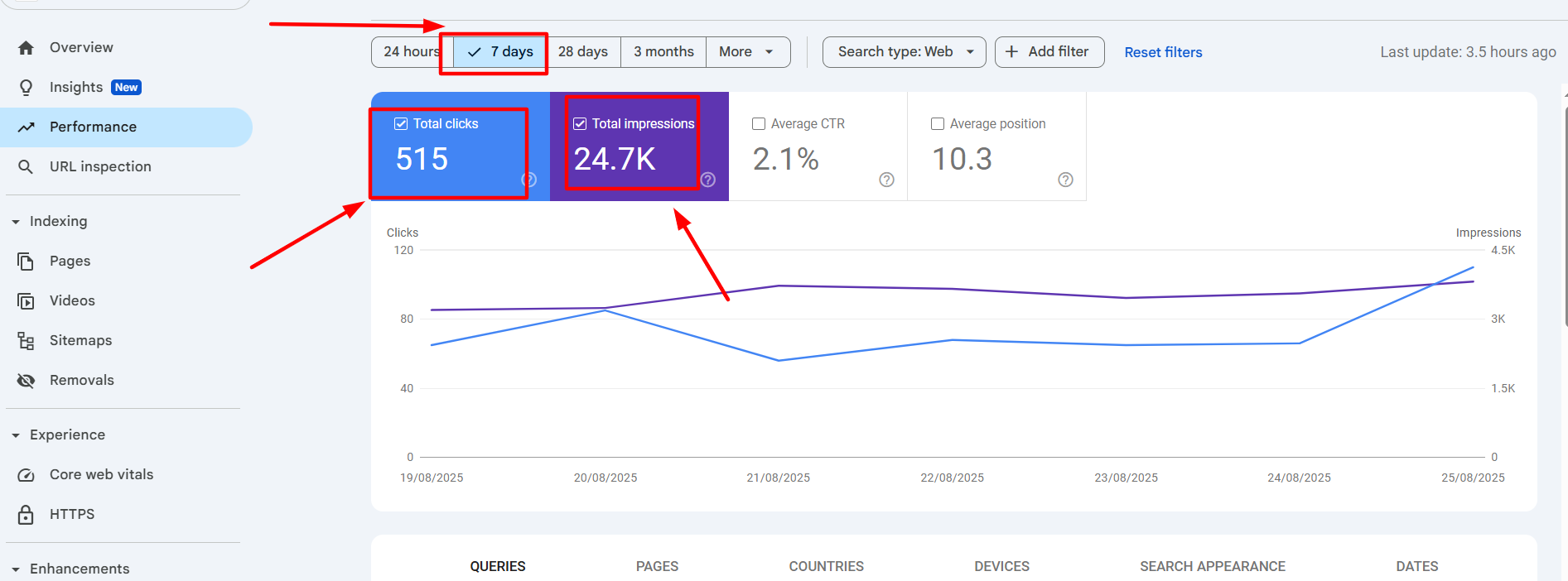Uncheck the Total clicks checkbox
The height and width of the screenshot is (581, 1568).
coord(401,124)
